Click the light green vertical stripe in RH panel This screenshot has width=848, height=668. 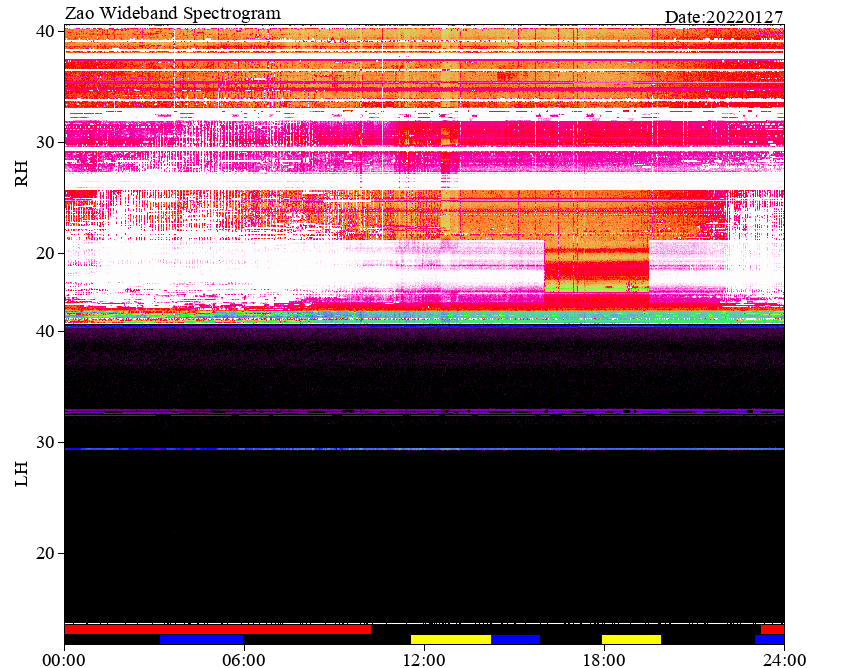tap(450, 130)
